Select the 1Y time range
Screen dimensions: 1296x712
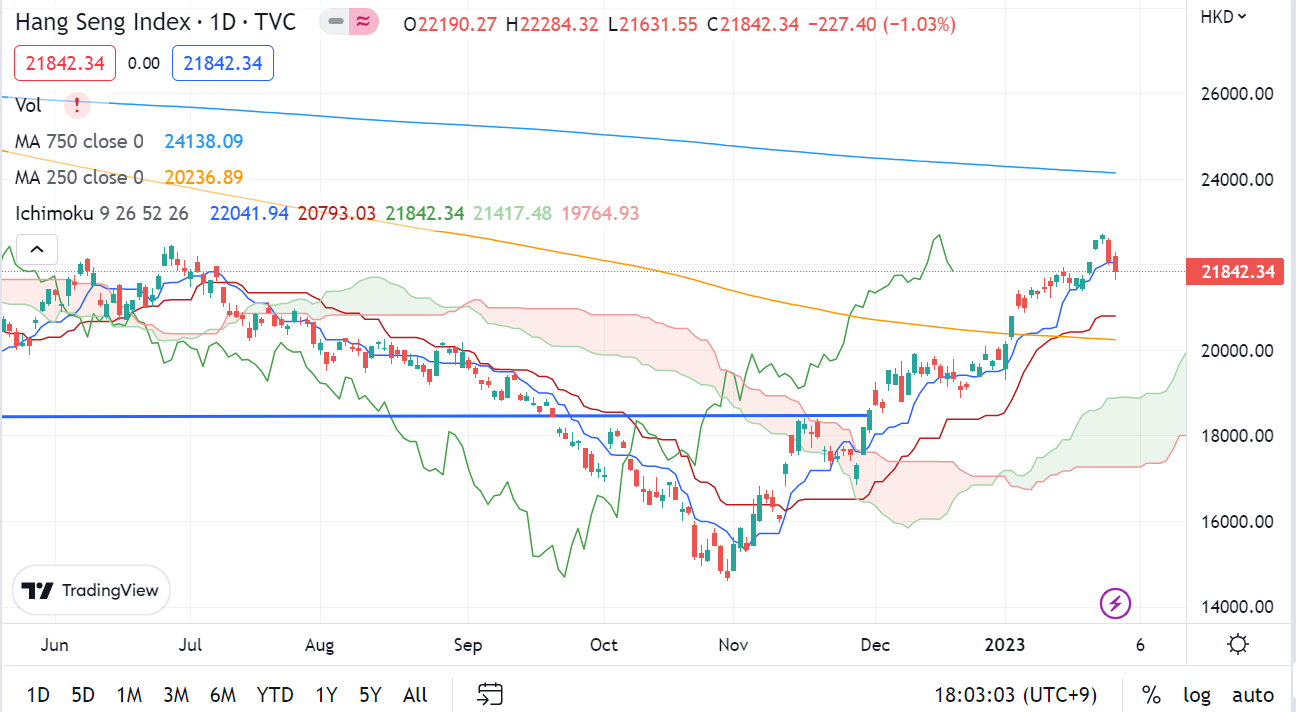tap(326, 695)
